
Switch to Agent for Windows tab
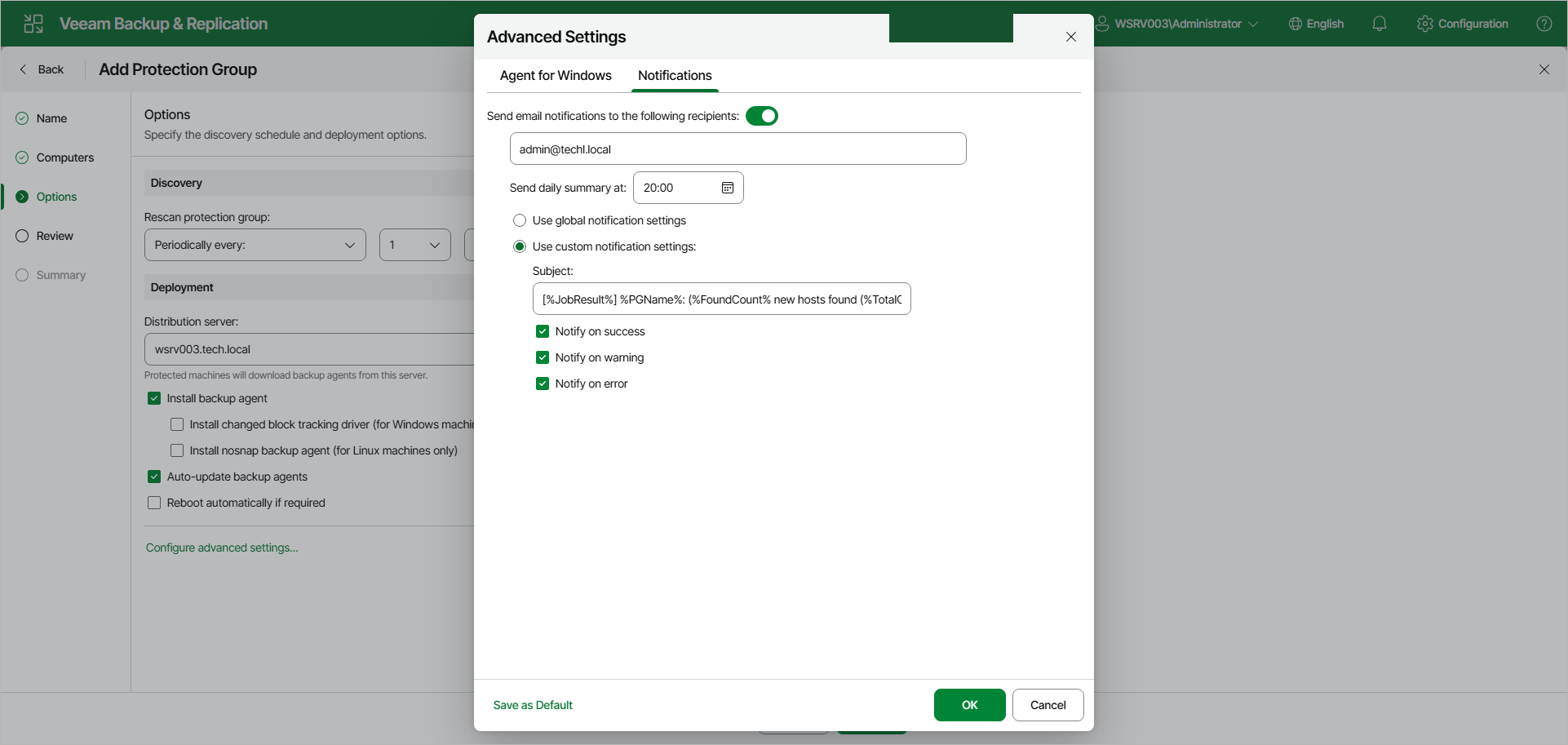click(x=556, y=75)
